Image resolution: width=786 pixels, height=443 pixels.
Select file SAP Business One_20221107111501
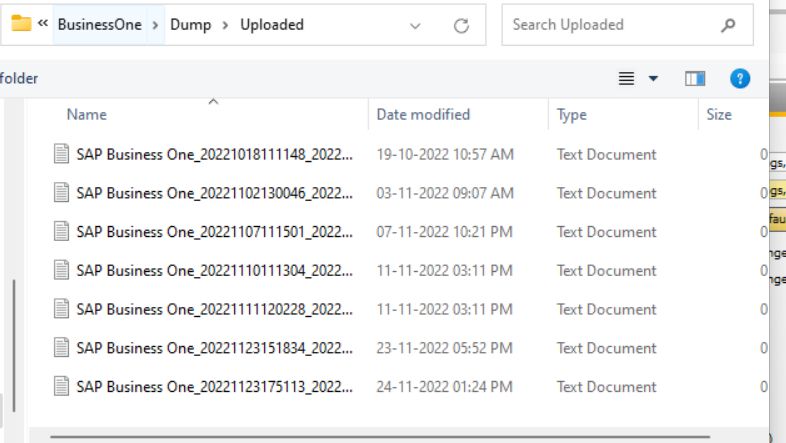coord(215,232)
